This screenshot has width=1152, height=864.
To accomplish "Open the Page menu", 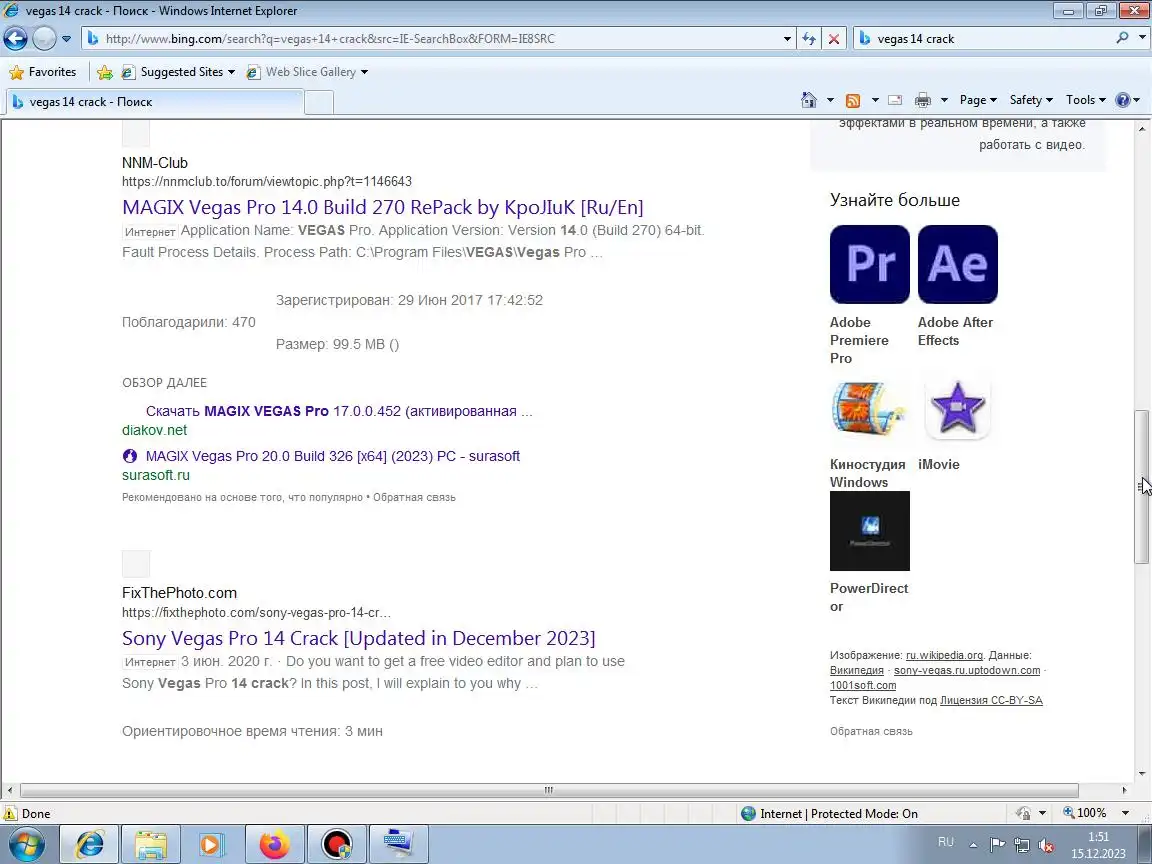I will pyautogui.click(x=978, y=100).
